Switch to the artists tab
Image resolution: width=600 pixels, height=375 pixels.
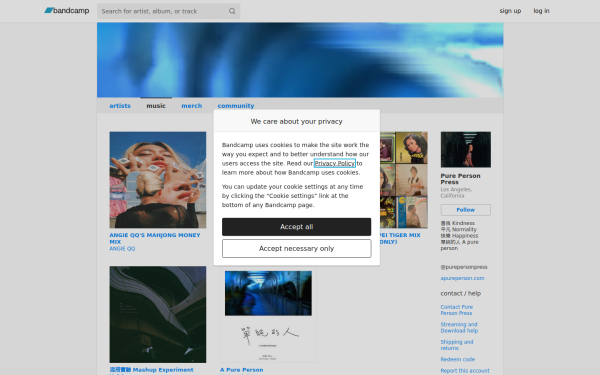click(x=120, y=106)
